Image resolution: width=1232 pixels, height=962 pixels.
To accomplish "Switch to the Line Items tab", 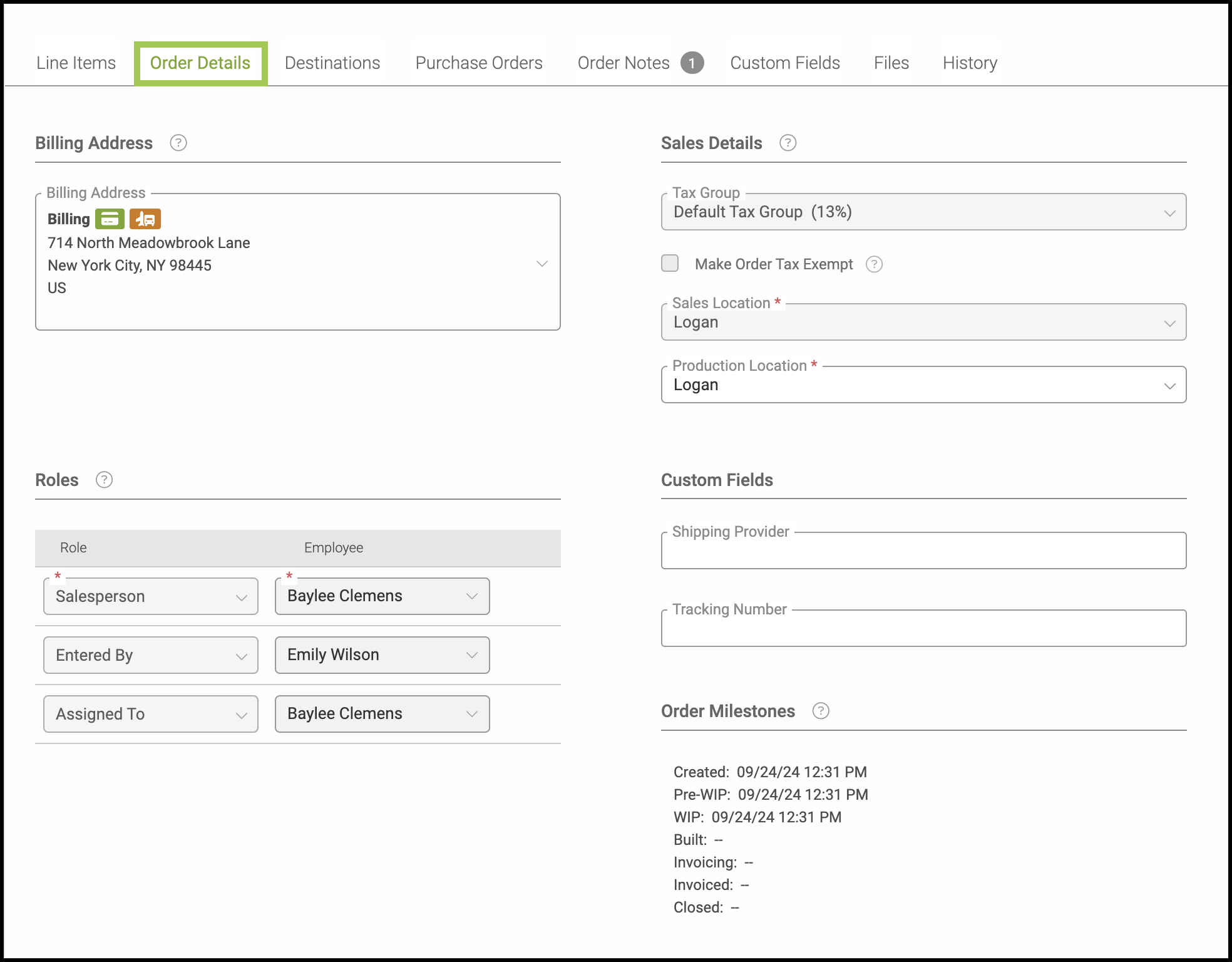I will pyautogui.click(x=76, y=63).
